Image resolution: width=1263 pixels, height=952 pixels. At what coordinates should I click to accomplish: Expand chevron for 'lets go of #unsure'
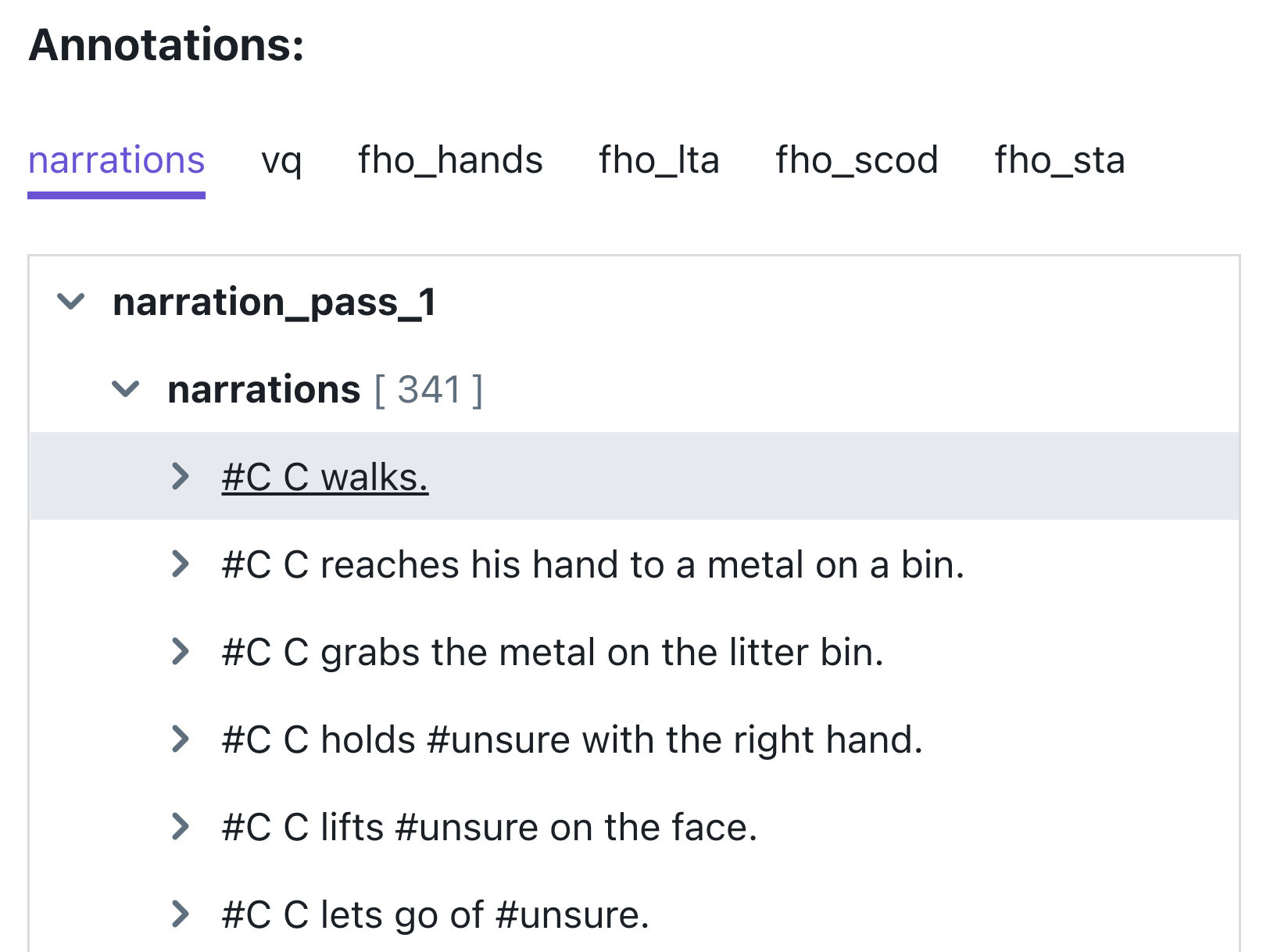coord(181,914)
